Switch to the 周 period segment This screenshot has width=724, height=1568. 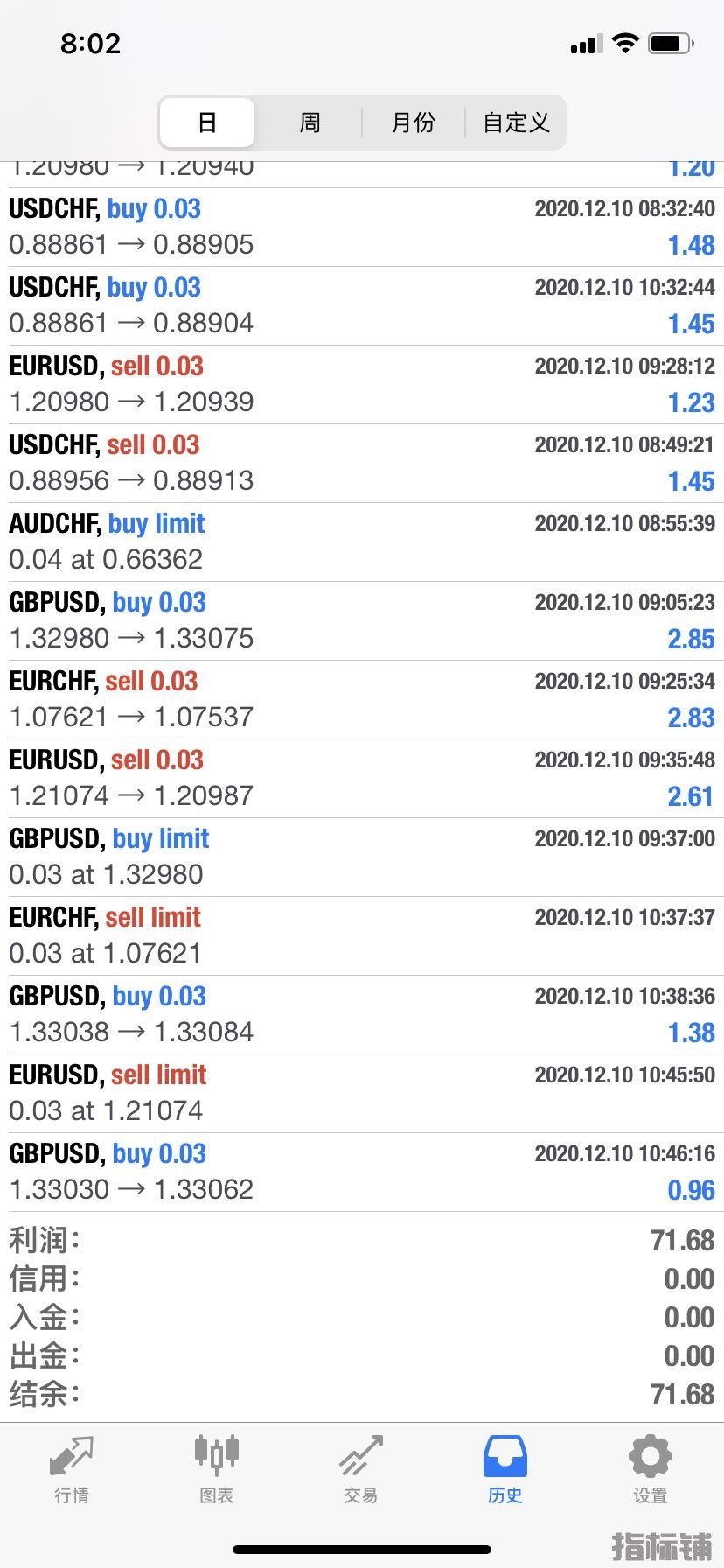pyautogui.click(x=310, y=122)
